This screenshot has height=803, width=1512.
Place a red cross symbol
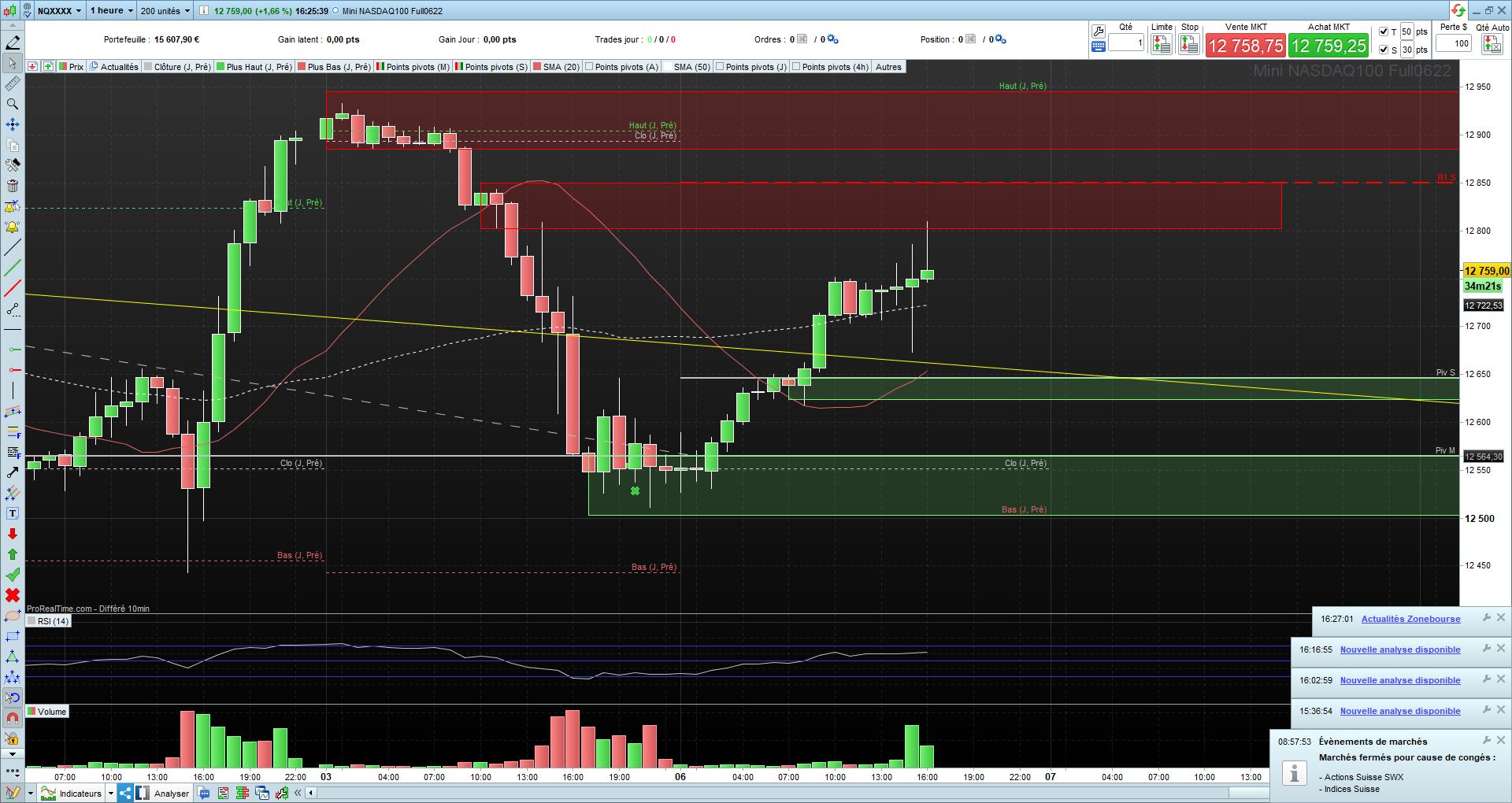13,595
